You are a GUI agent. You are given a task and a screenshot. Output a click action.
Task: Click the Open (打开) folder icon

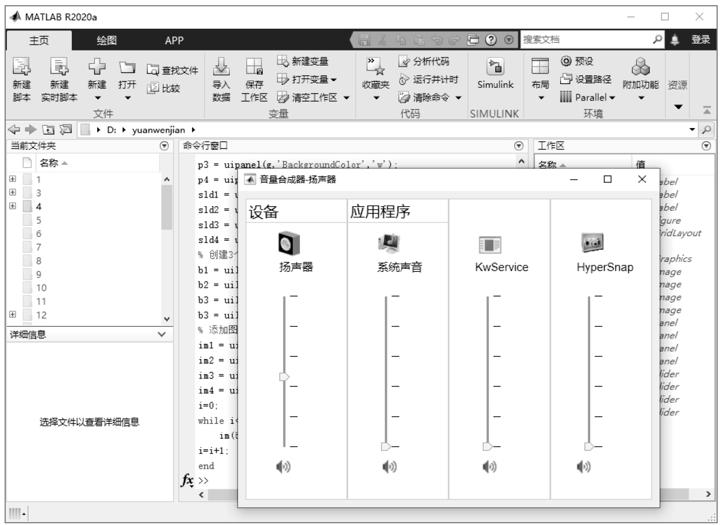127,67
